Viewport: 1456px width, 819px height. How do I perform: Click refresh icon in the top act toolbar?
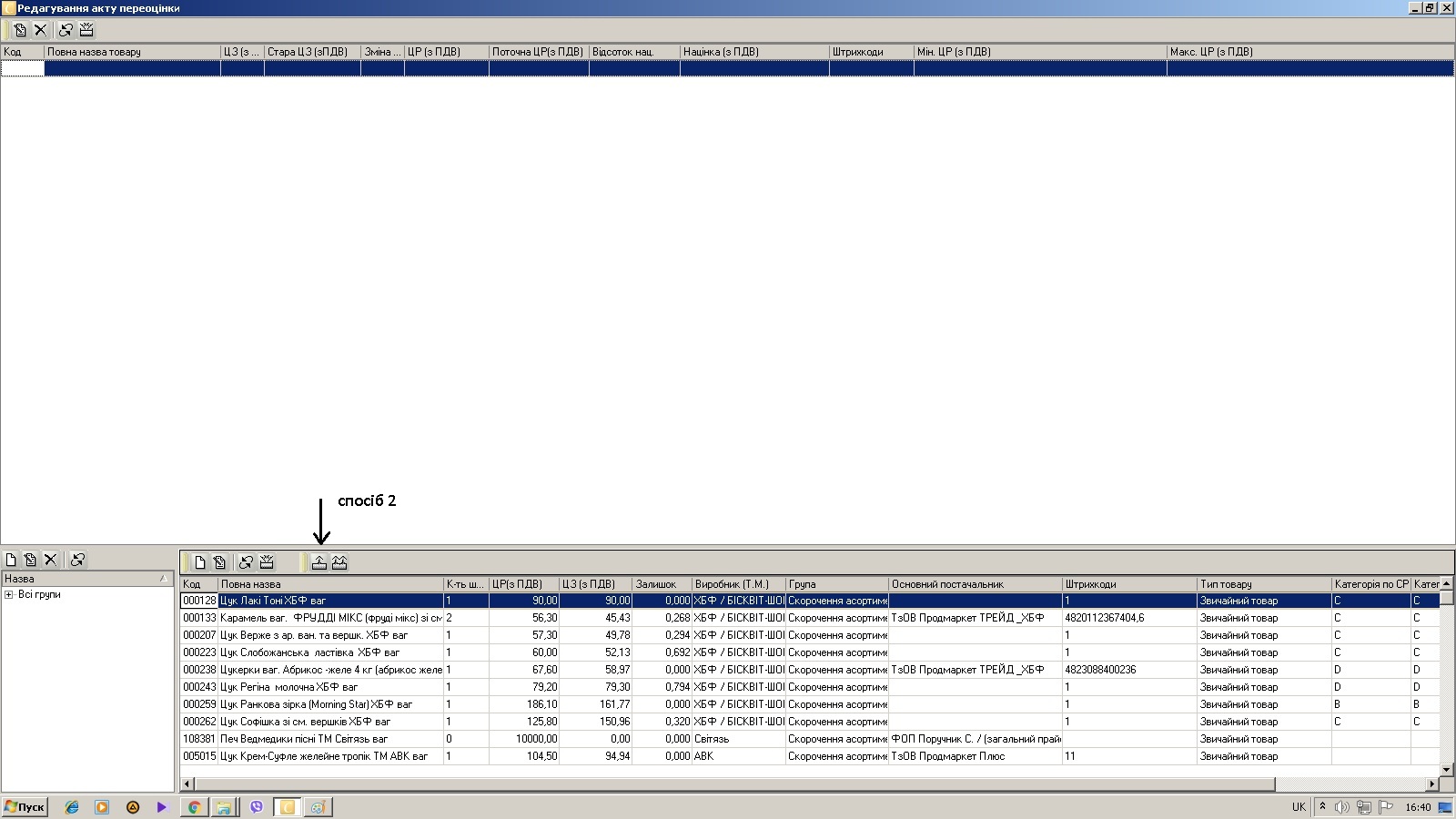66,30
